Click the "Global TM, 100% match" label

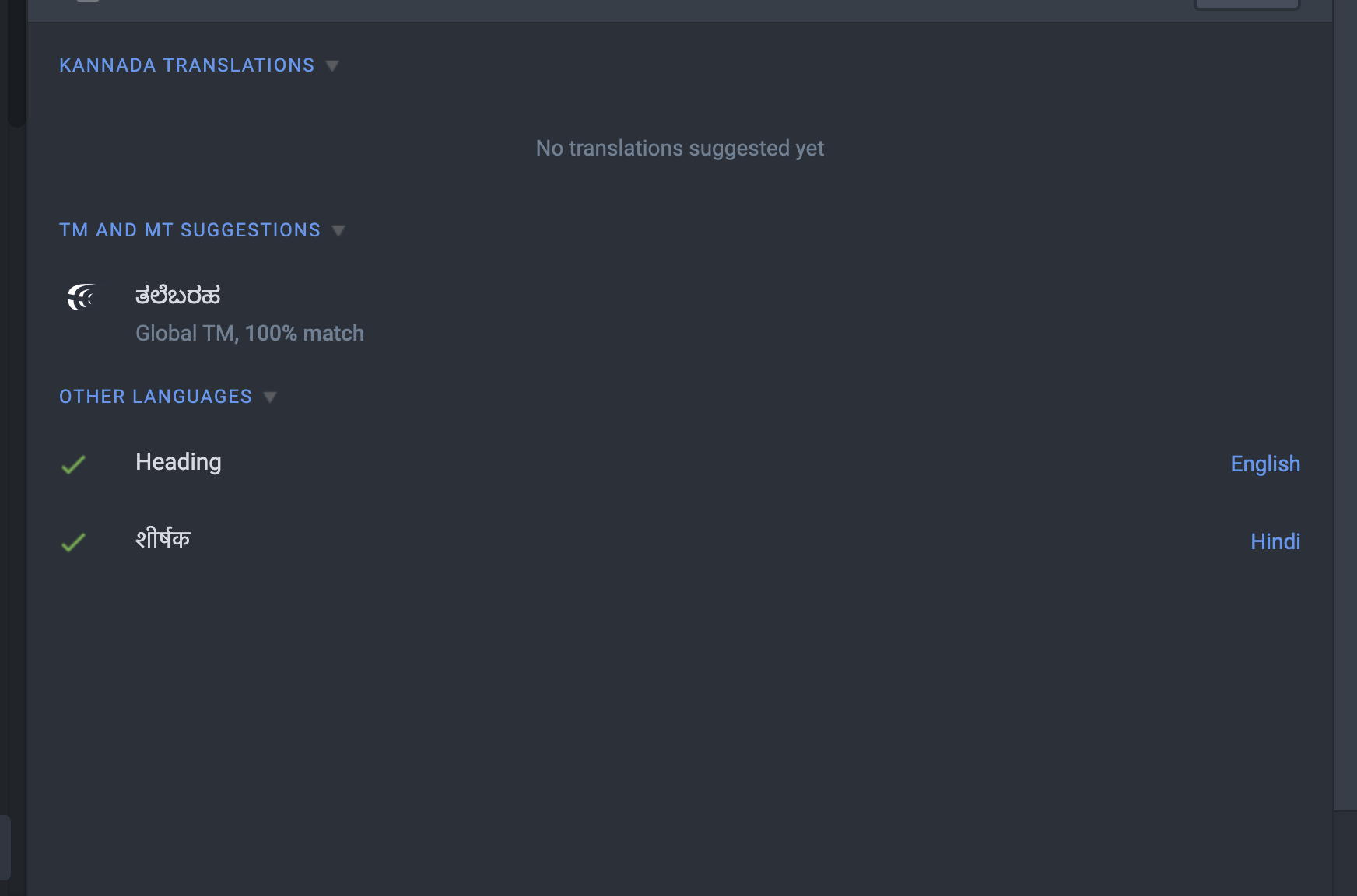click(250, 334)
